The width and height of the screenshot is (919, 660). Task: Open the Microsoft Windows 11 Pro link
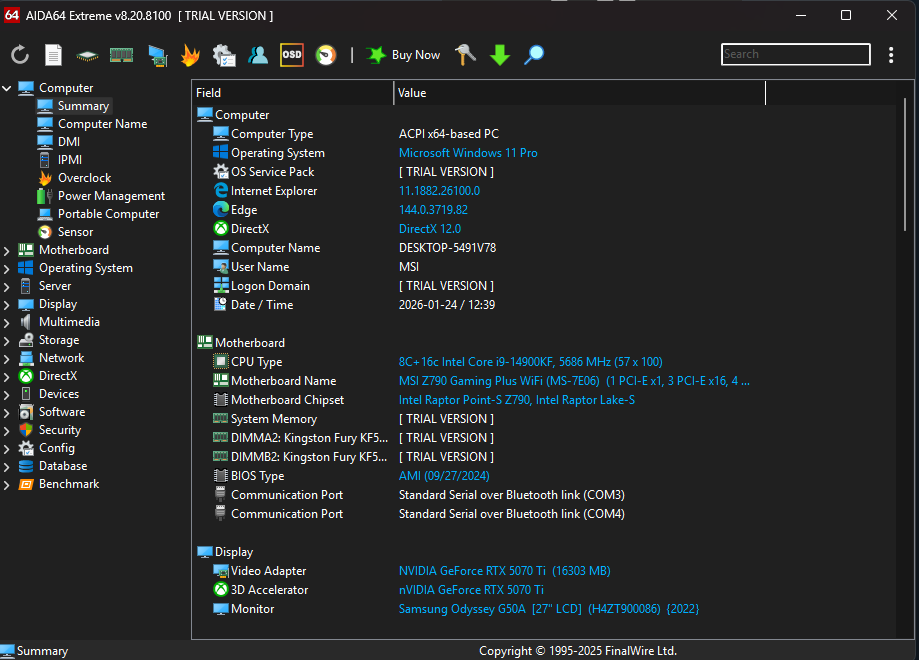pos(468,153)
